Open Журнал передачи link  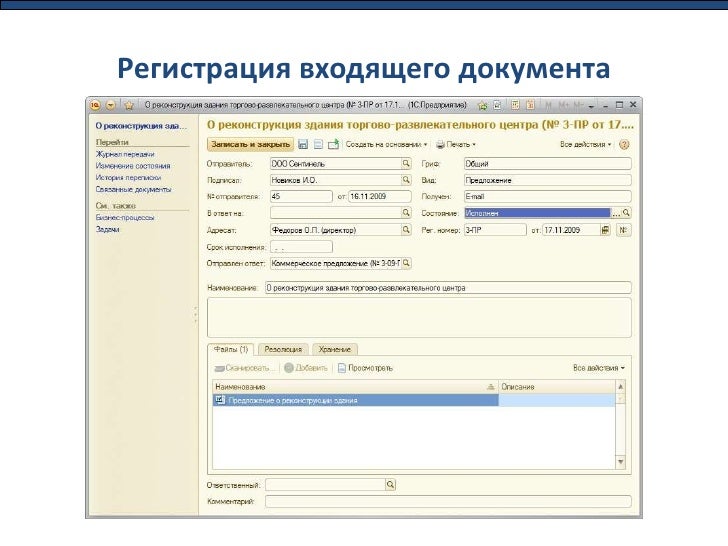[x=125, y=154]
